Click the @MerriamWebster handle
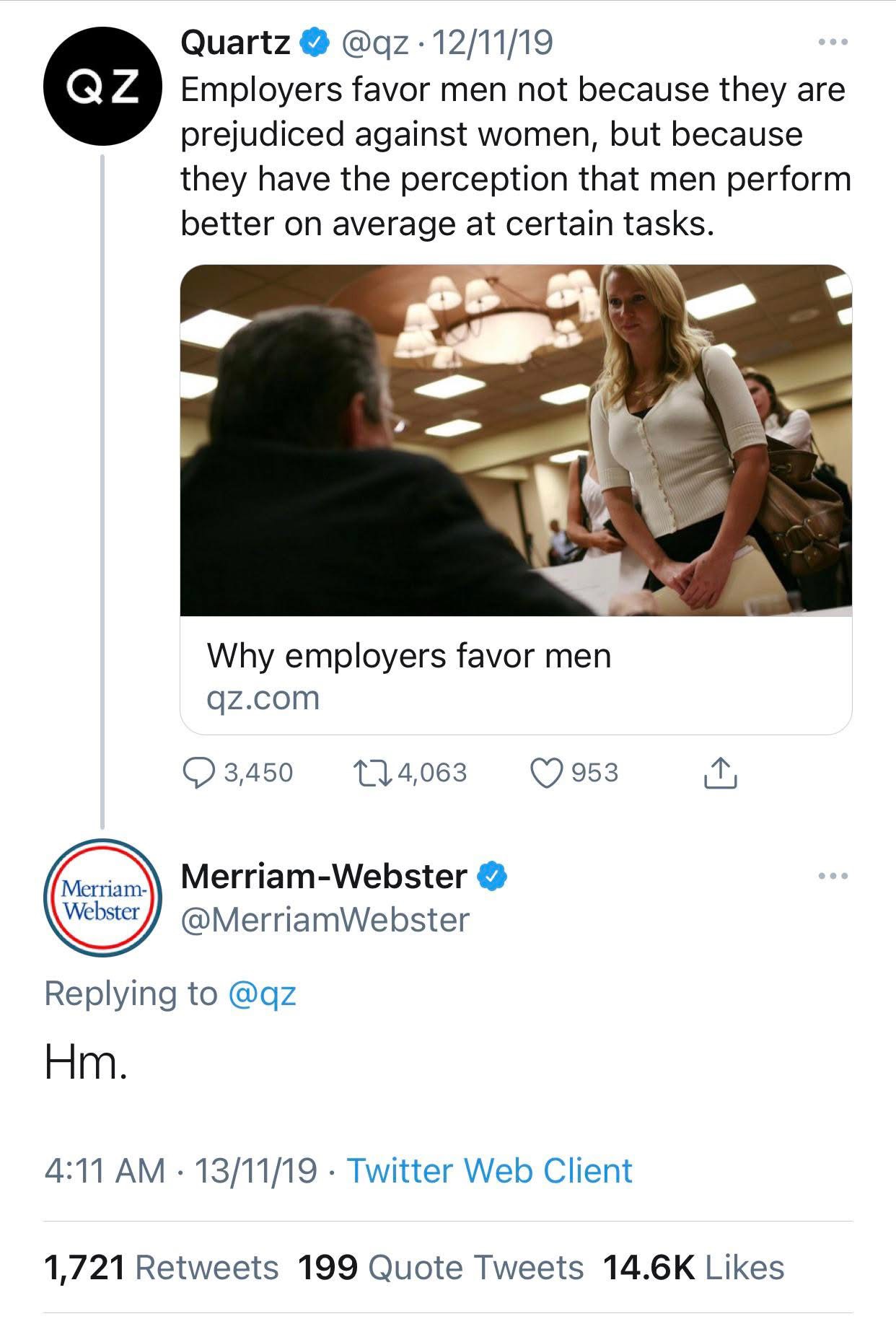 coord(325,920)
